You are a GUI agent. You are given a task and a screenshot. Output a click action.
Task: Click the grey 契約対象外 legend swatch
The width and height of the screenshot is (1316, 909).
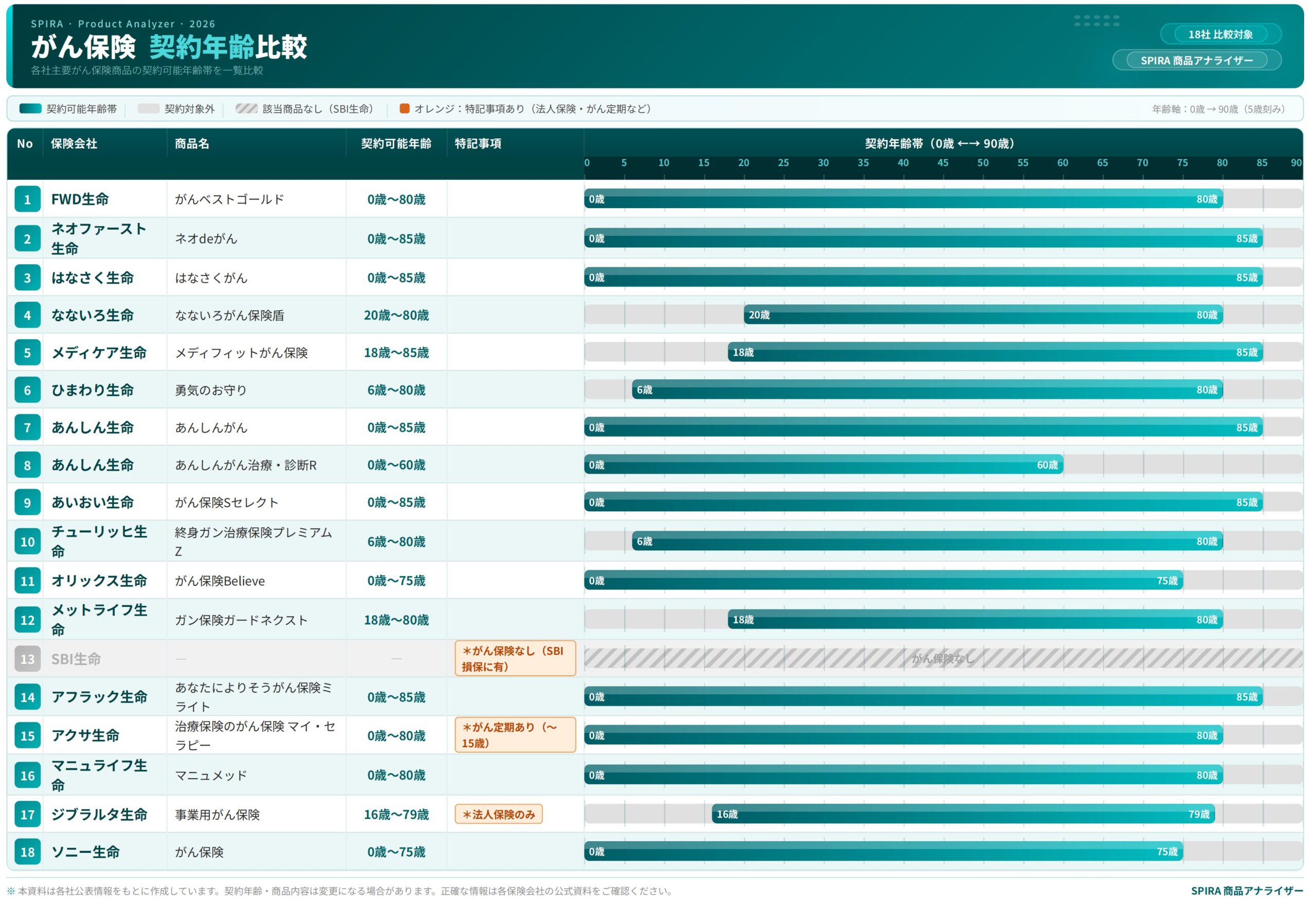tap(148, 109)
